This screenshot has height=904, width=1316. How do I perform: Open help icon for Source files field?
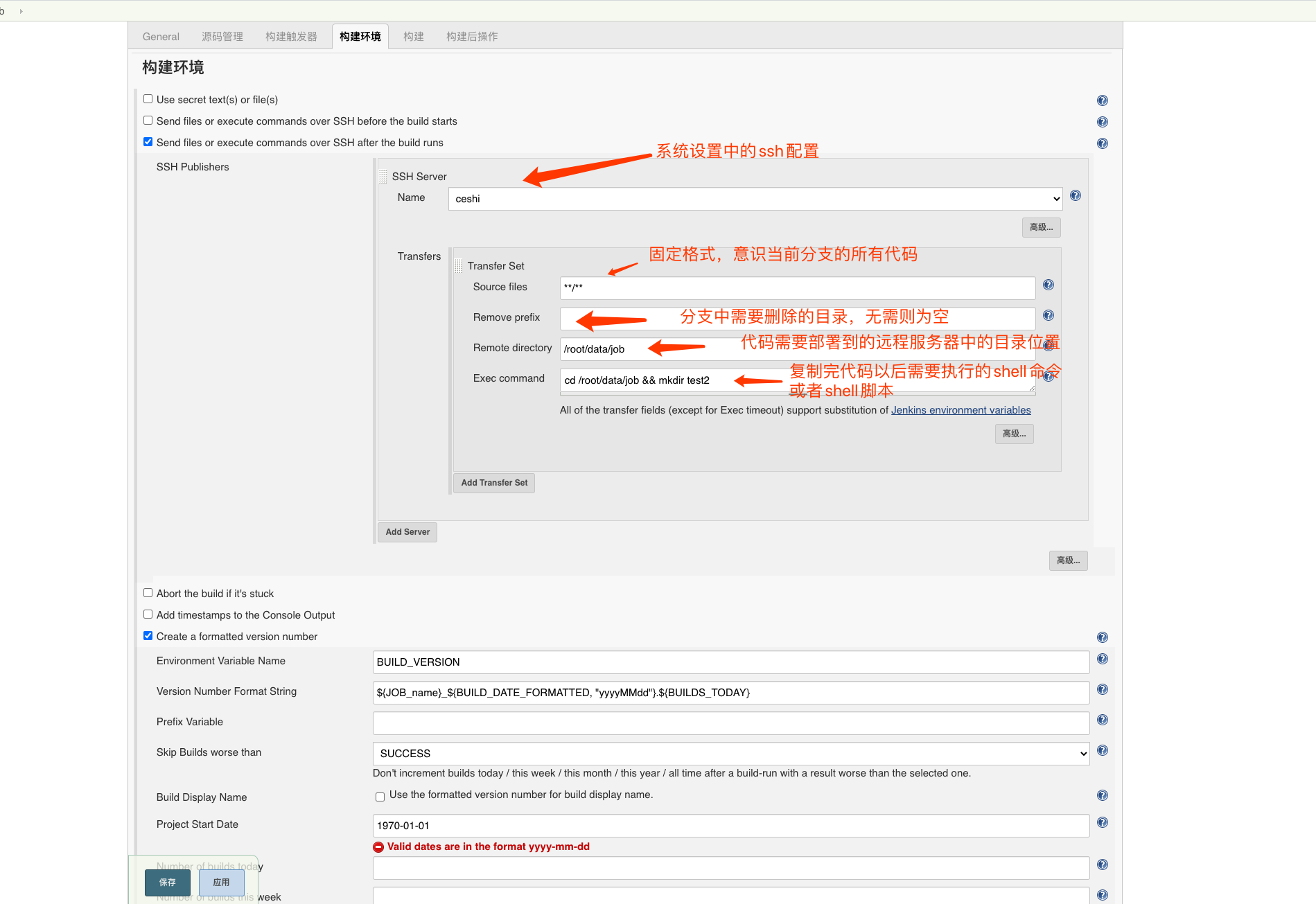[x=1048, y=285]
